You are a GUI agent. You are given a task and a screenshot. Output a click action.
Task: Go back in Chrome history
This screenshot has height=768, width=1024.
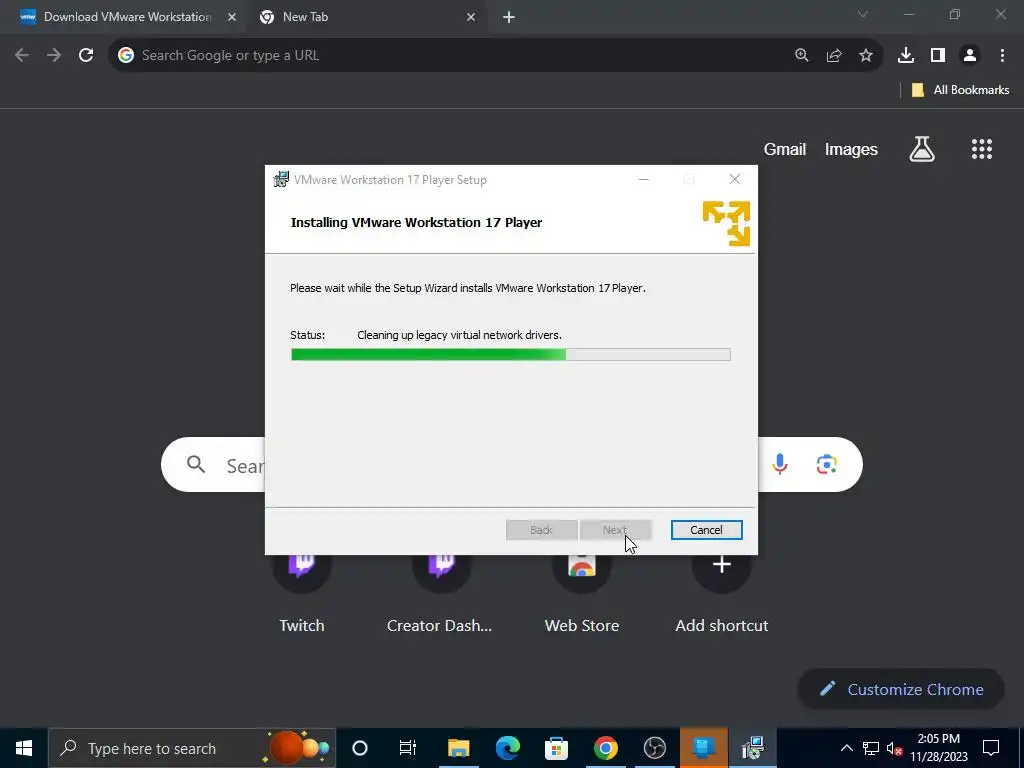(x=22, y=56)
